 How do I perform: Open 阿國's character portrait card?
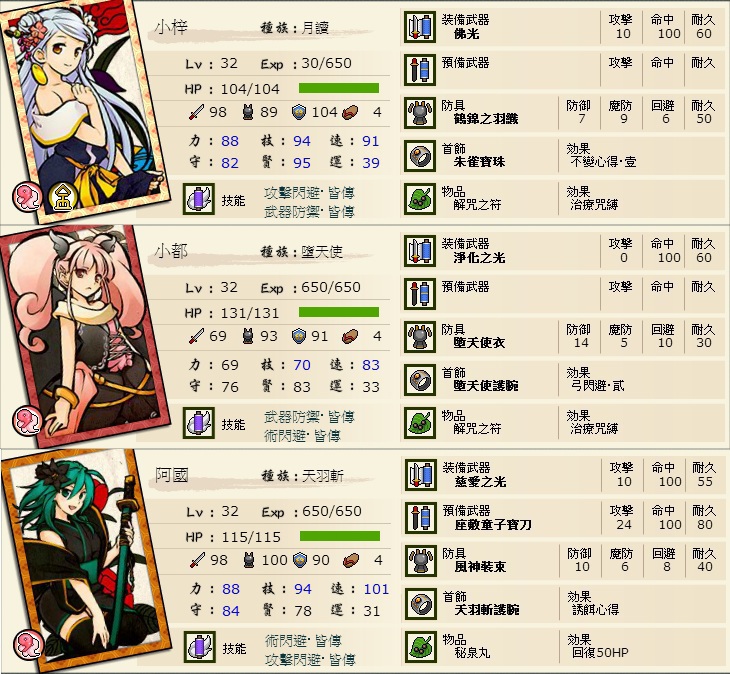pos(83,559)
